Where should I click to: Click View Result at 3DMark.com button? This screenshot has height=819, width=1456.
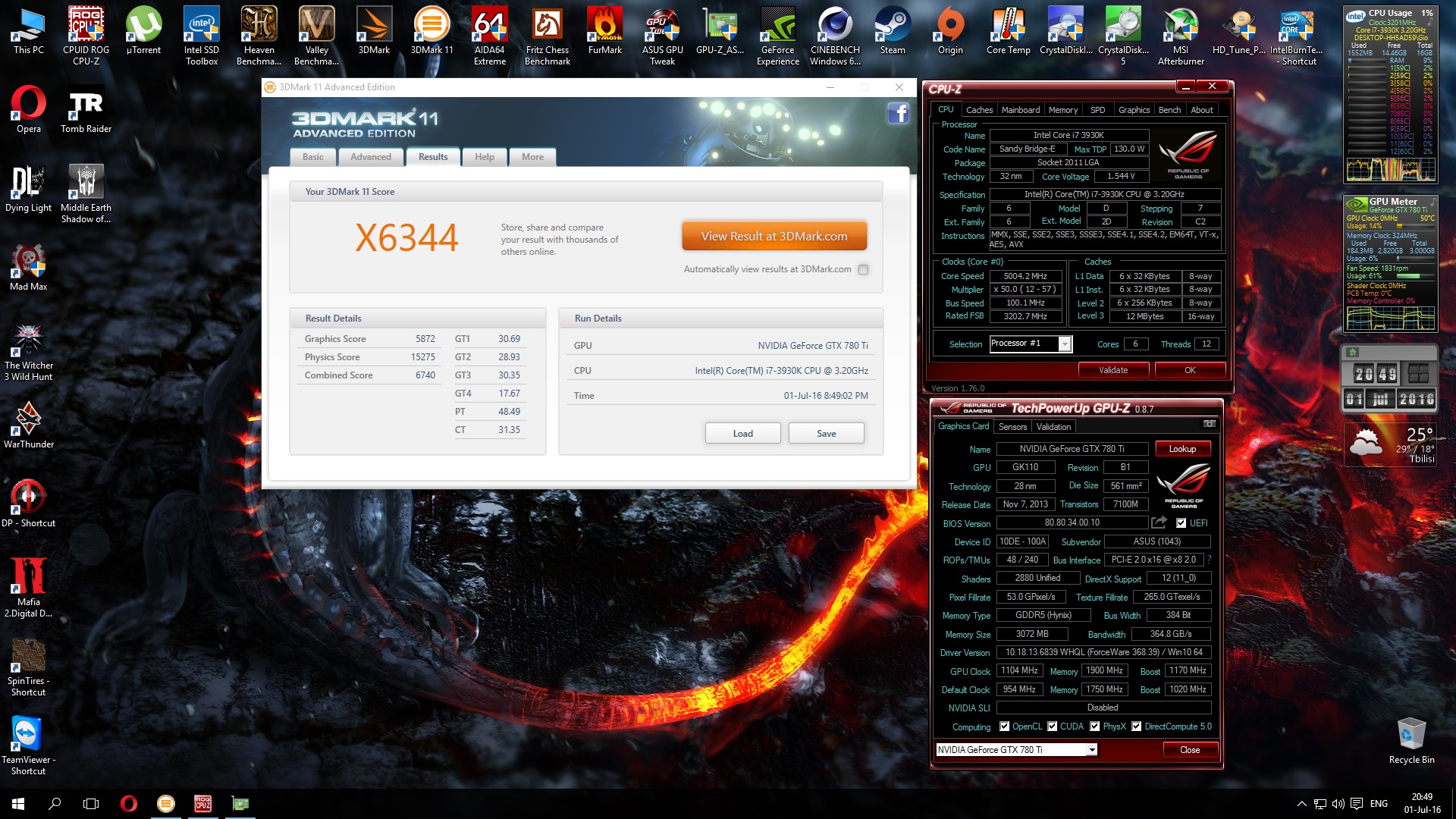pos(773,237)
